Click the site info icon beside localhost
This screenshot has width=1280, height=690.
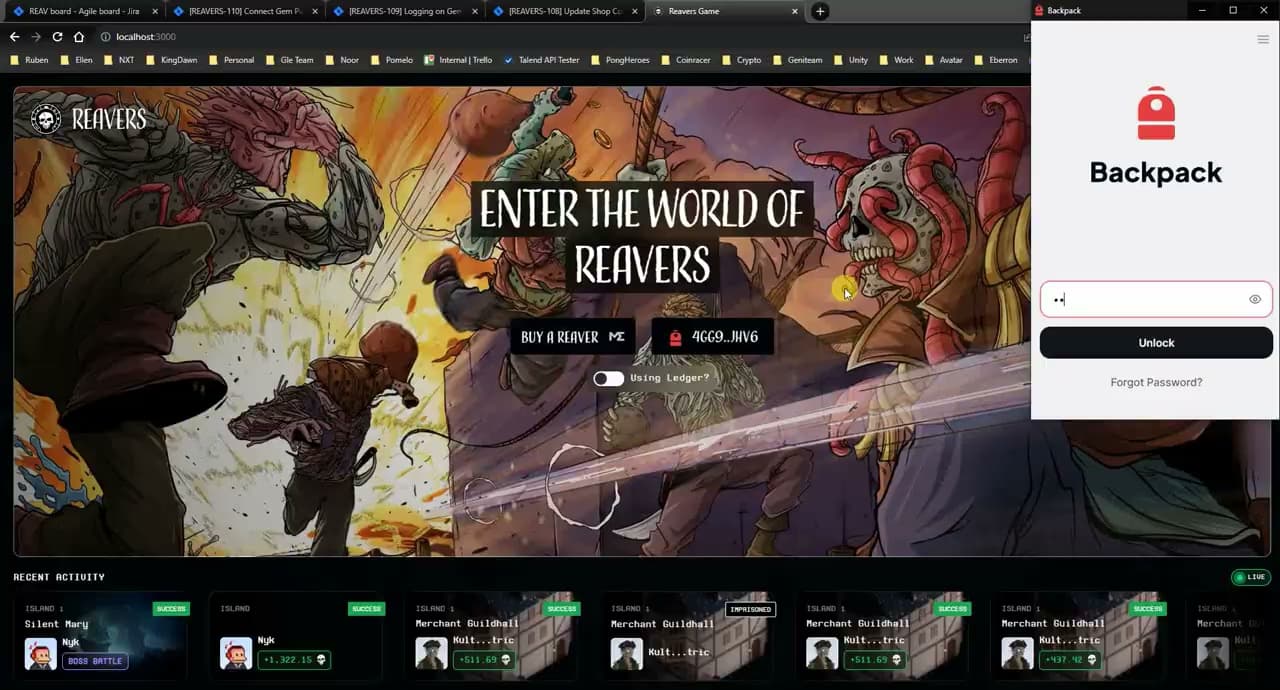tap(105, 37)
